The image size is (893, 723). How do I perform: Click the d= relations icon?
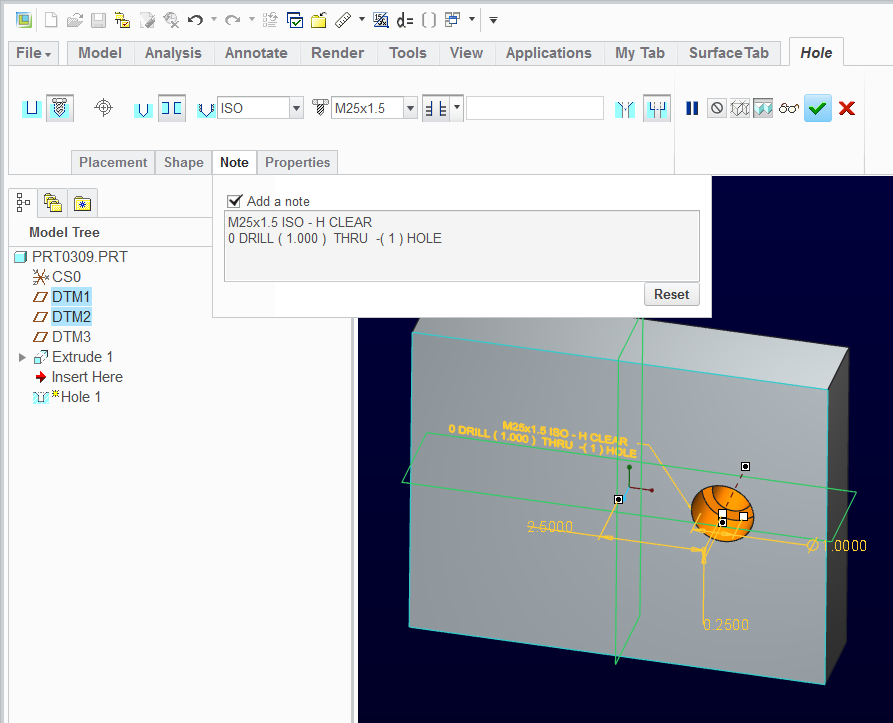coord(405,20)
